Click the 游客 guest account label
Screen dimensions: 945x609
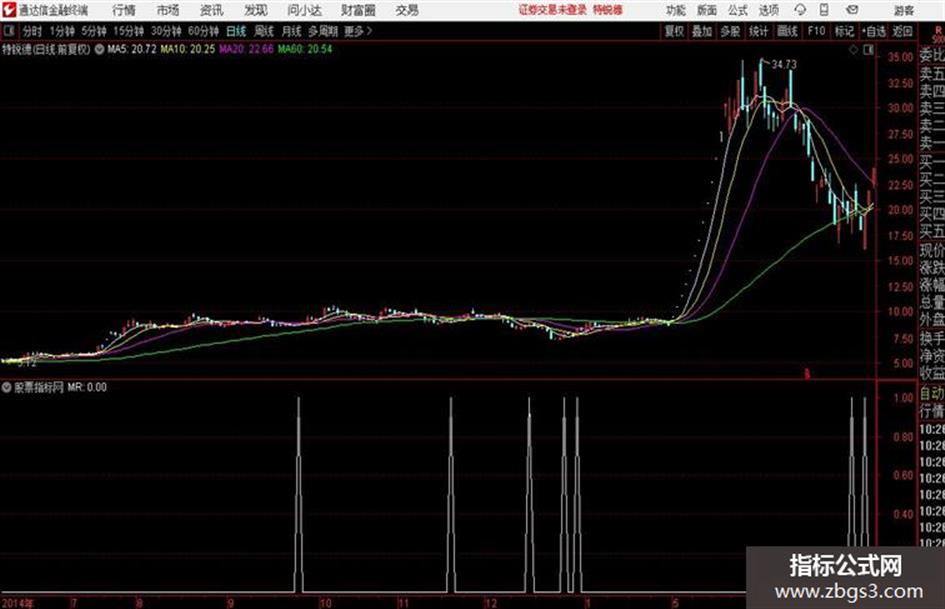(903, 10)
